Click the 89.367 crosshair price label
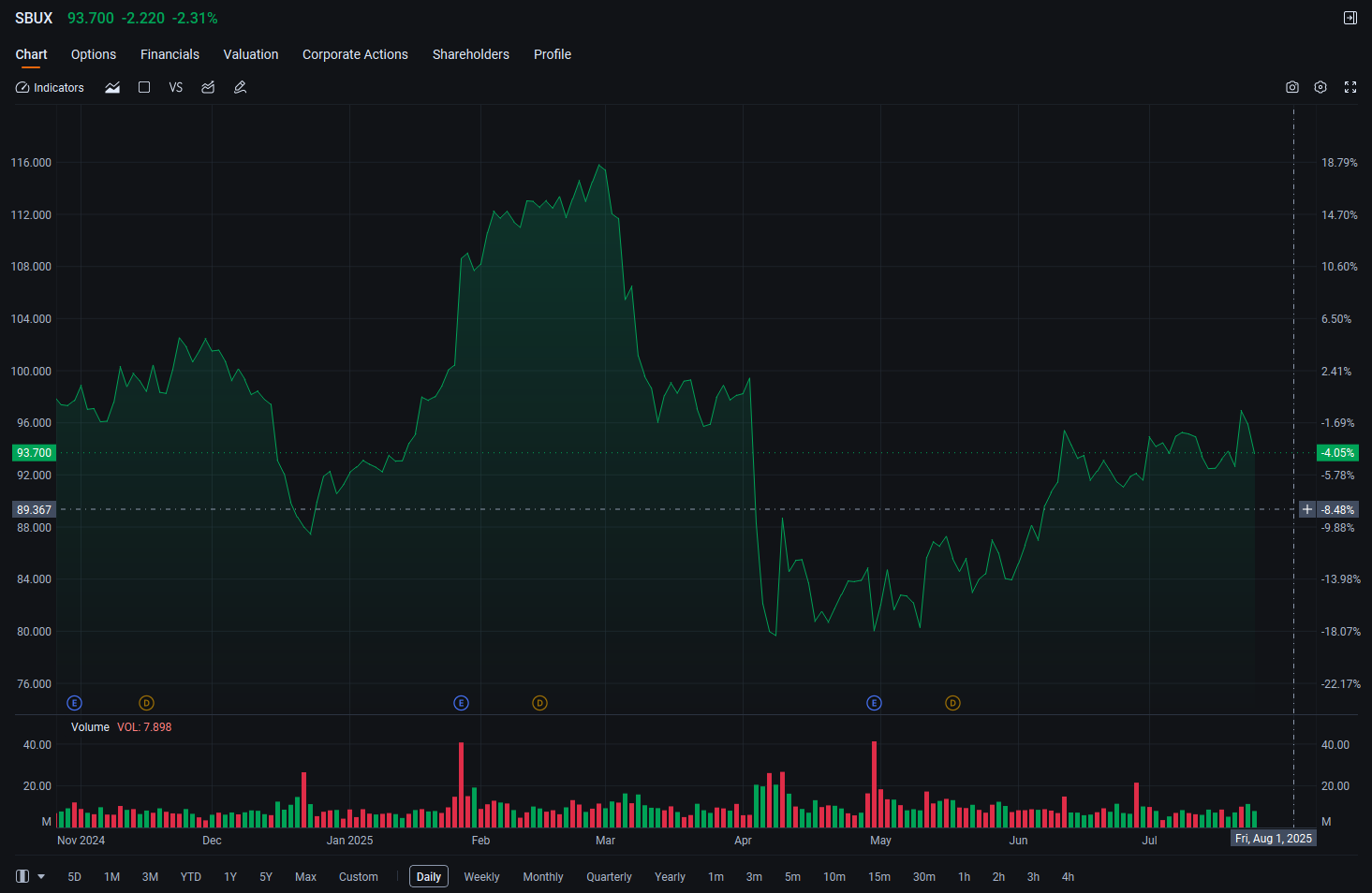 coord(35,509)
